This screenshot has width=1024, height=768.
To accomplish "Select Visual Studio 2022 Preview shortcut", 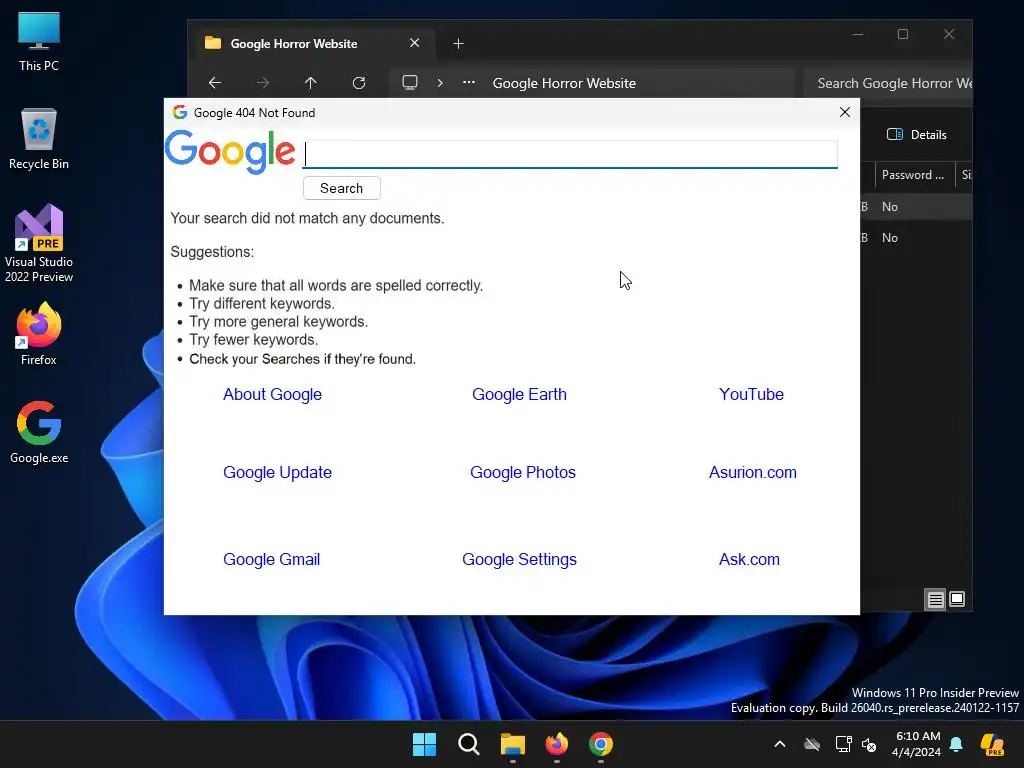I will (39, 243).
